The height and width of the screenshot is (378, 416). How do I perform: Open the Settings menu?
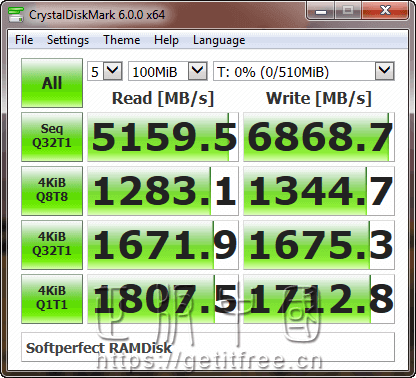click(68, 40)
